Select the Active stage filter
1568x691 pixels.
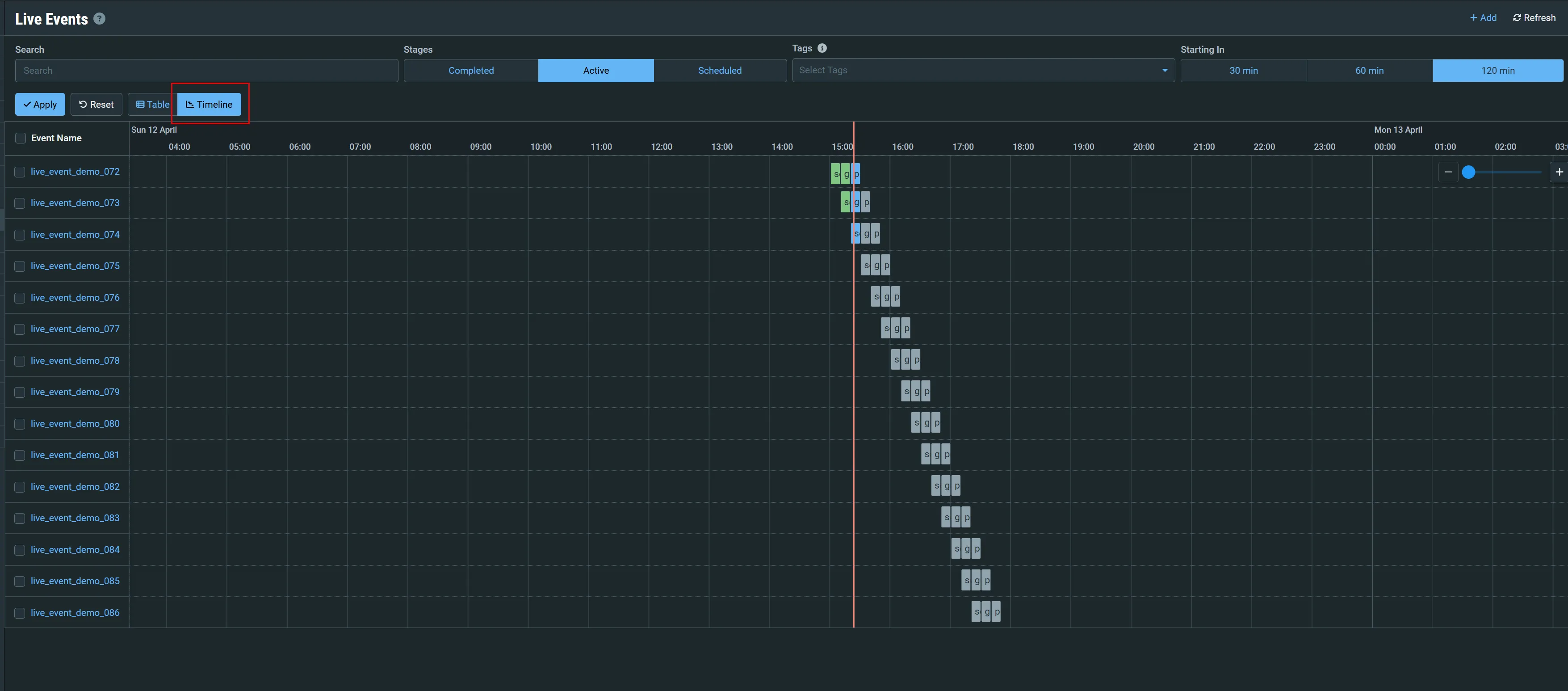596,71
